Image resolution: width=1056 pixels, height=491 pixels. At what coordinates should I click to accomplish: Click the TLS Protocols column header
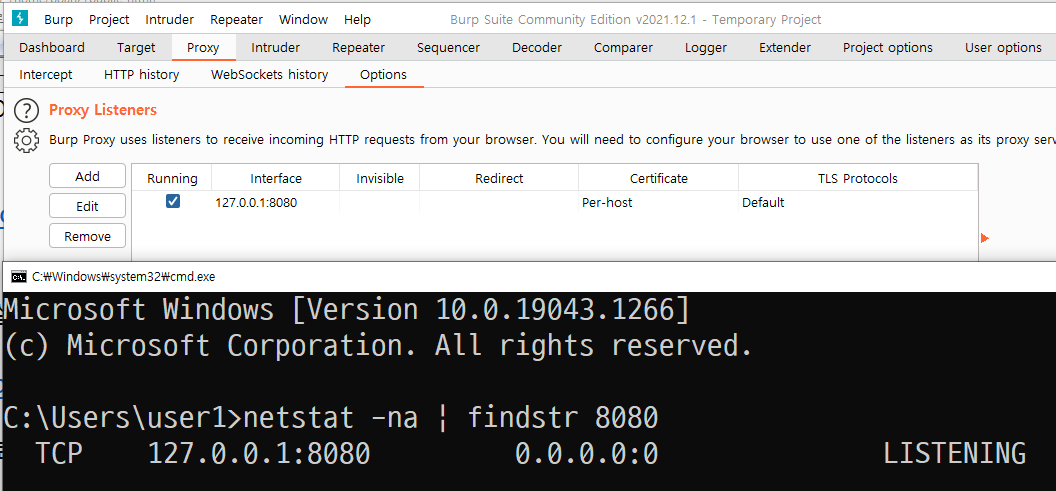point(857,178)
